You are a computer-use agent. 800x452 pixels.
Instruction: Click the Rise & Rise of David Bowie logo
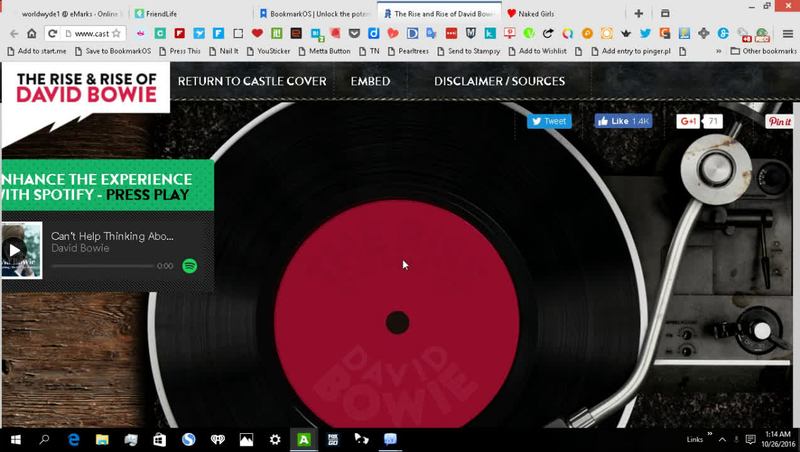tap(86, 87)
